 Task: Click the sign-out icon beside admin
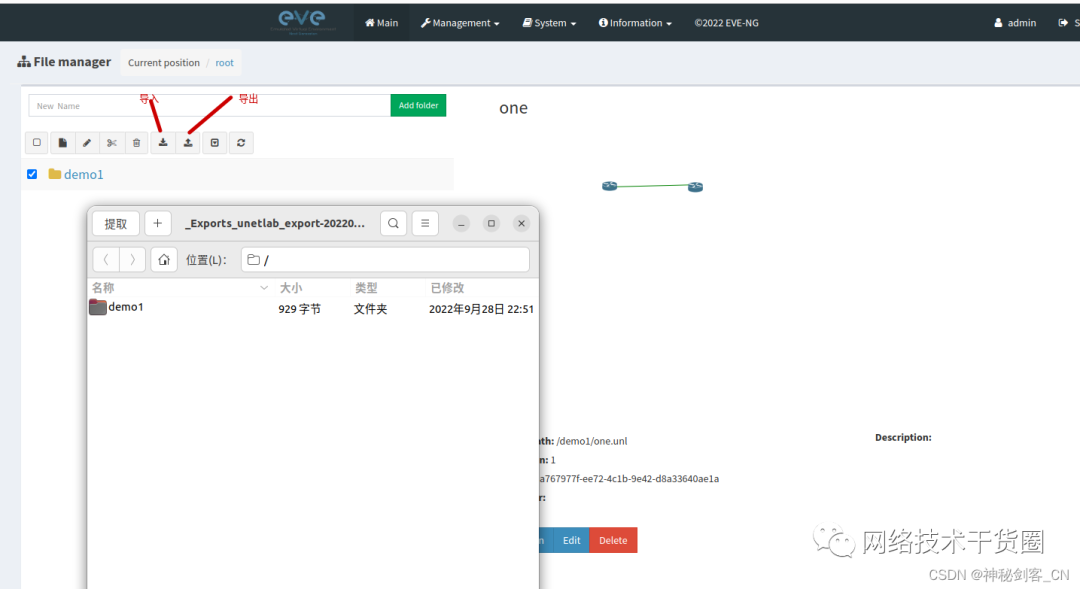pos(1063,23)
